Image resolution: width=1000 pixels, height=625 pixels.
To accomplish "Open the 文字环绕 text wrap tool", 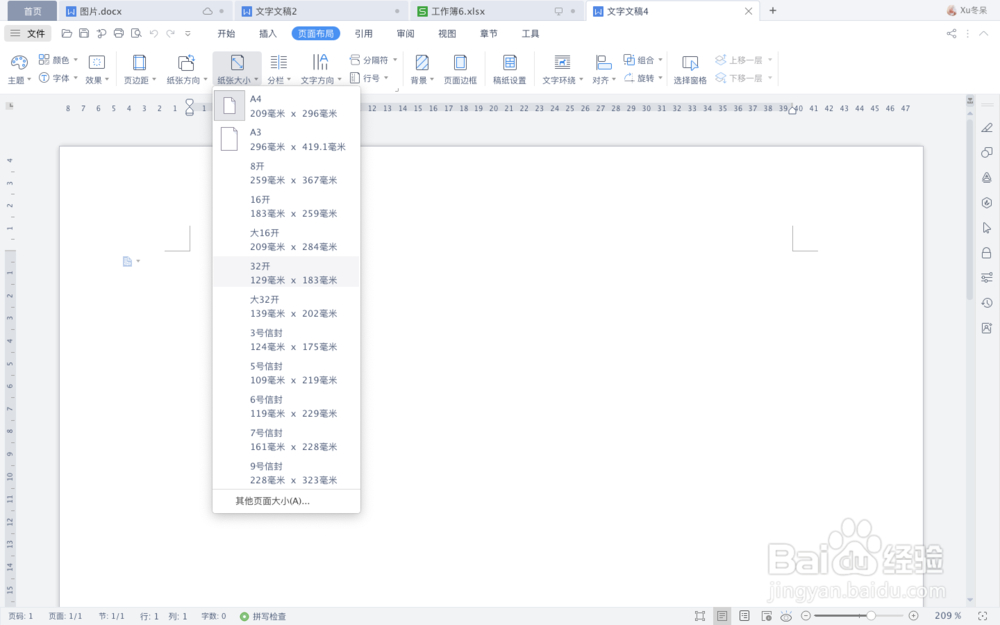I will [562, 69].
